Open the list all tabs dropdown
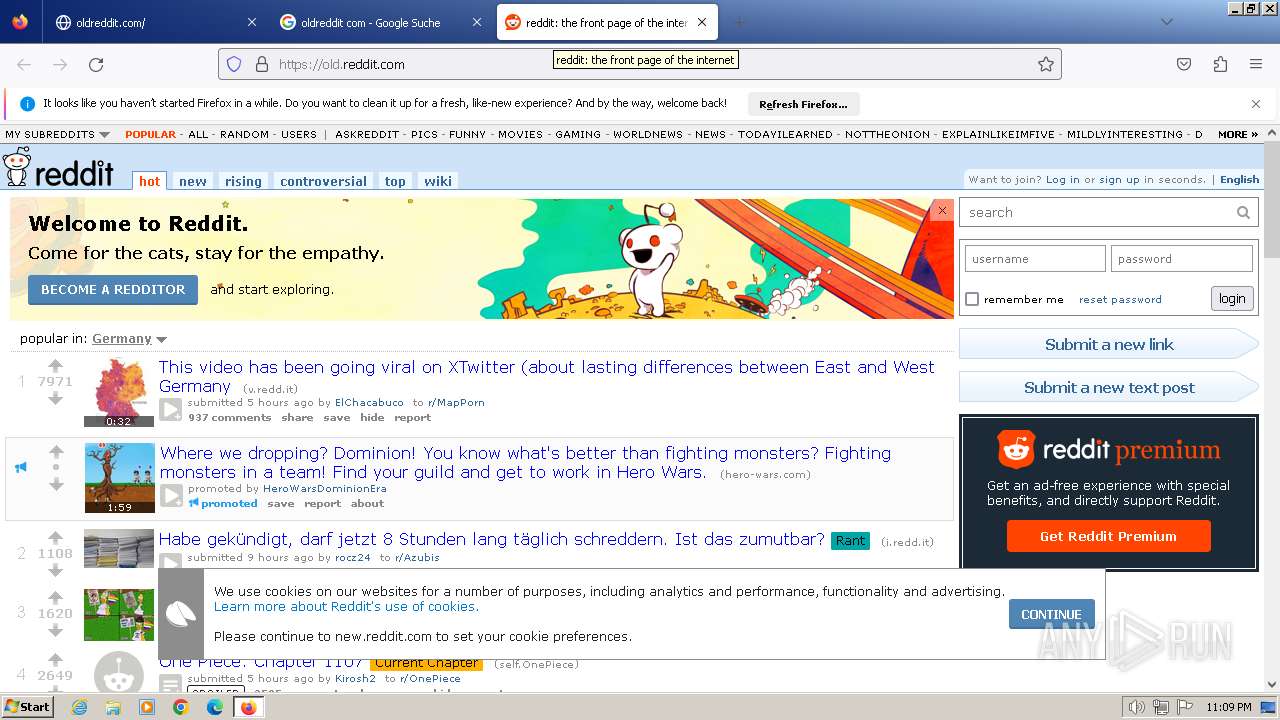 pos(1166,22)
